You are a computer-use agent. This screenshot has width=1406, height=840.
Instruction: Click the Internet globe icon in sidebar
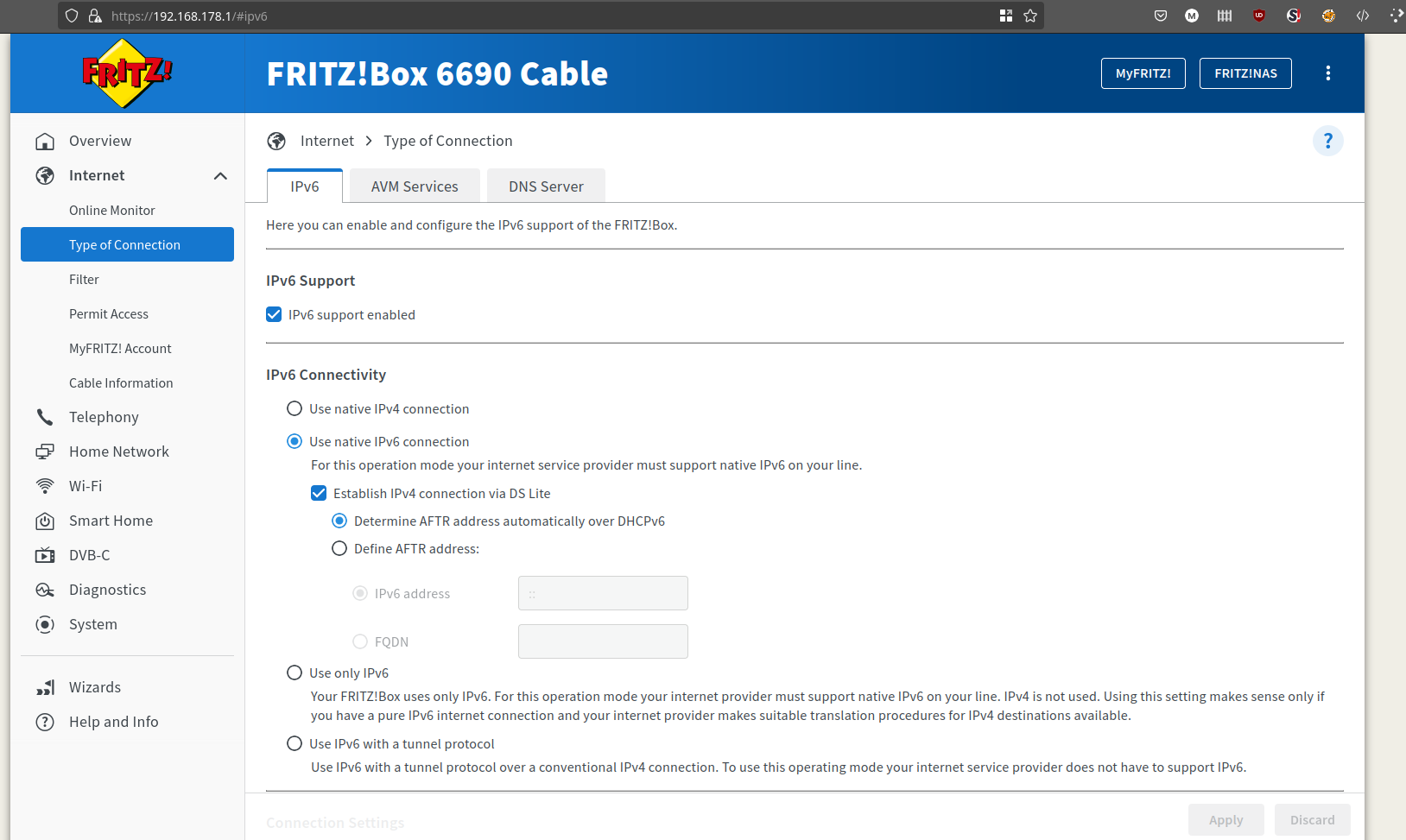tap(45, 175)
